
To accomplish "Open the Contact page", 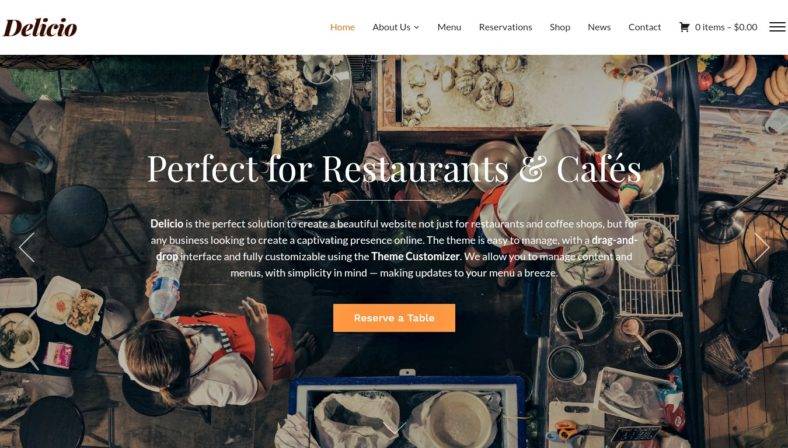I will (x=644, y=27).
